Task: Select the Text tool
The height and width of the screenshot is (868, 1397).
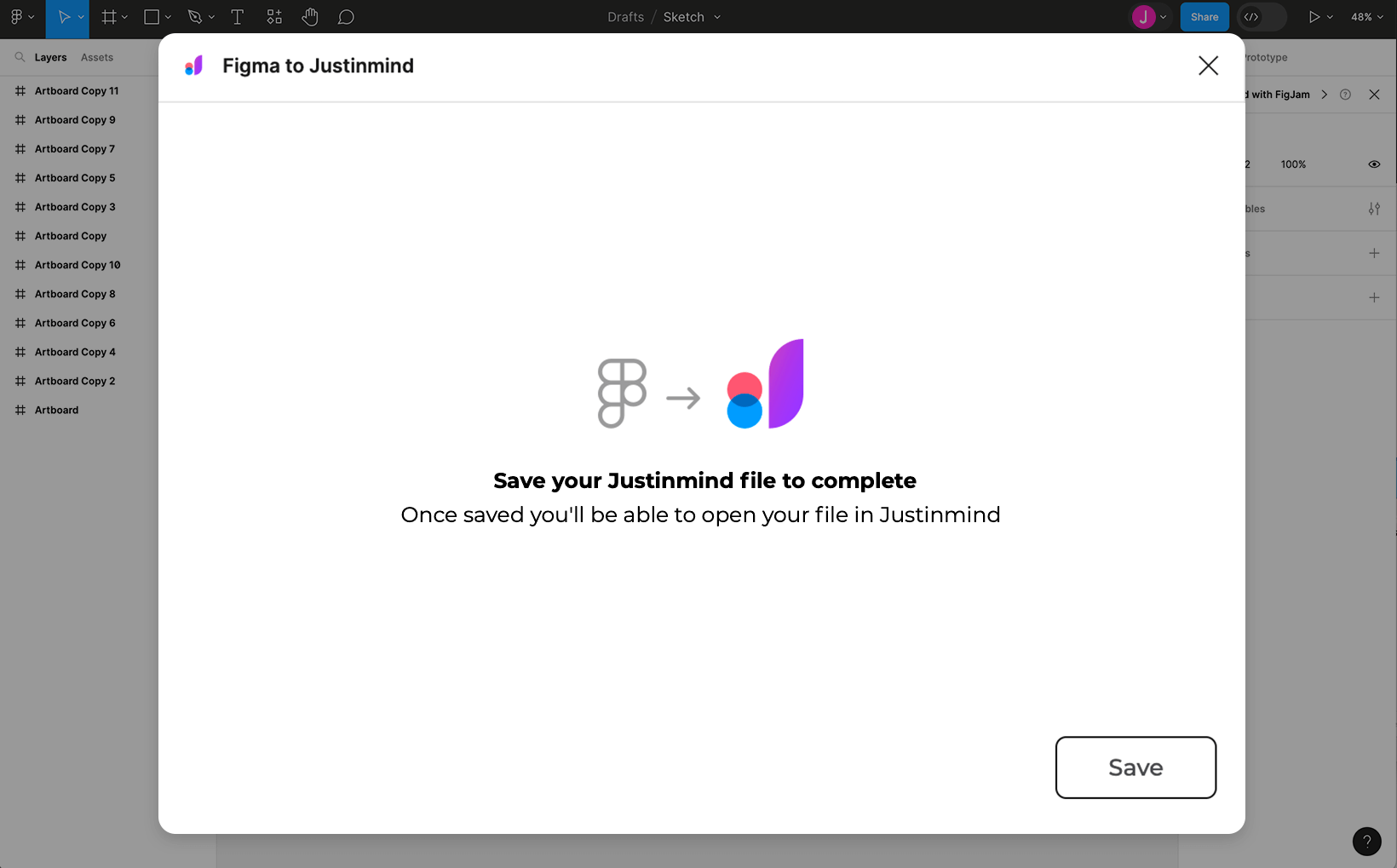Action: [238, 17]
